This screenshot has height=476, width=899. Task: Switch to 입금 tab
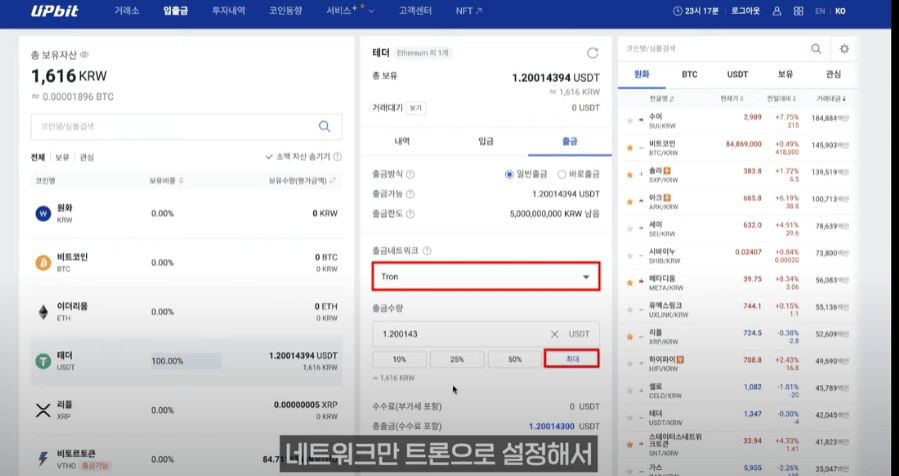coord(486,142)
